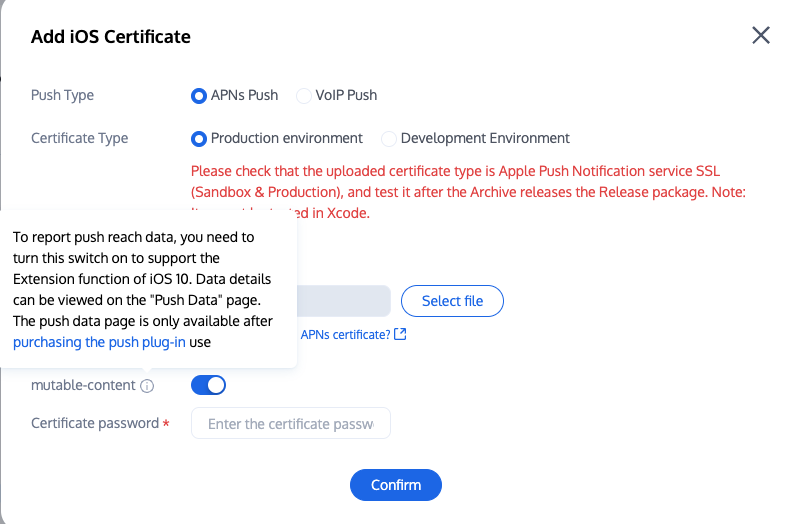Click the Add iOS Certificate title
This screenshot has width=794, height=524.
point(111,37)
